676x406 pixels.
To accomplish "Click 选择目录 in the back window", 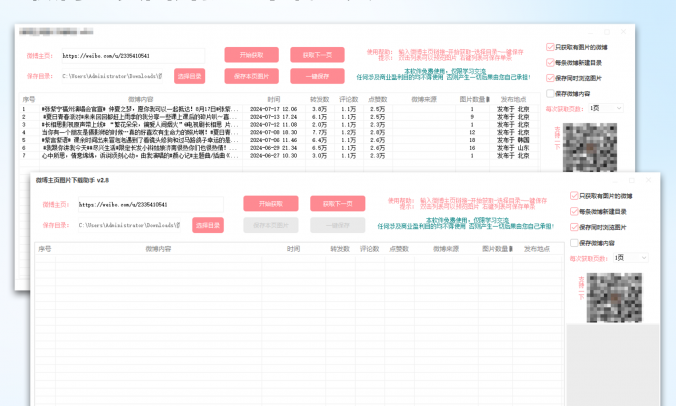I will [189, 75].
